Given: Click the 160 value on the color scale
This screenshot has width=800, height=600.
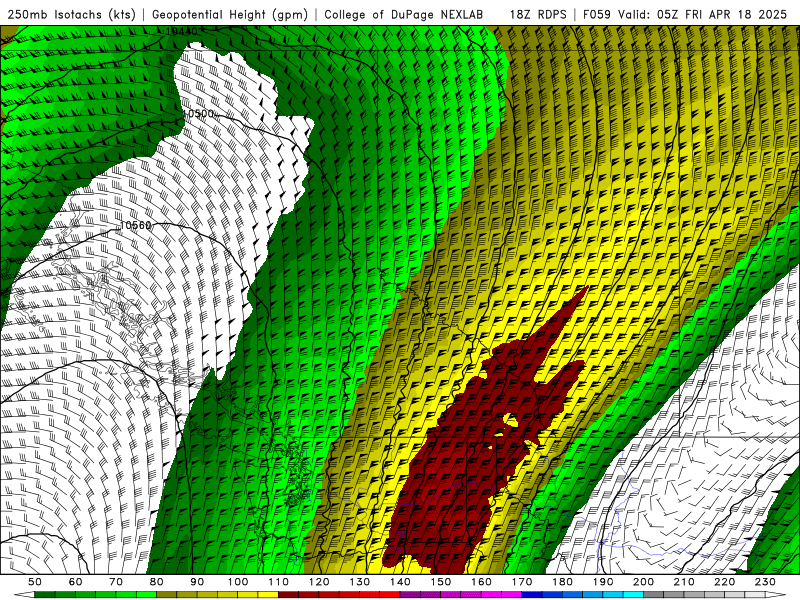Looking at the screenshot, I should tap(481, 582).
